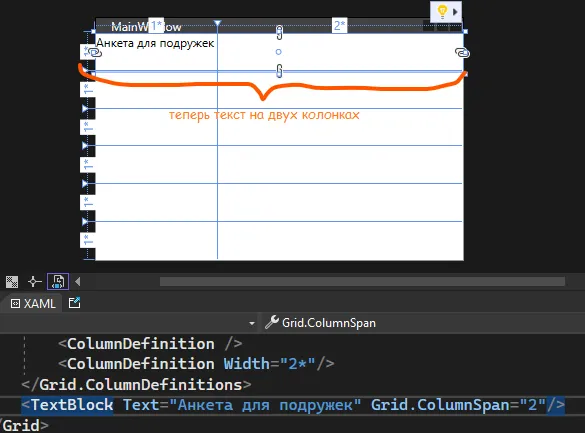585x433 pixels.
Task: Expand the arrow beside the lightbulb
Action: pyautogui.click(x=455, y=12)
